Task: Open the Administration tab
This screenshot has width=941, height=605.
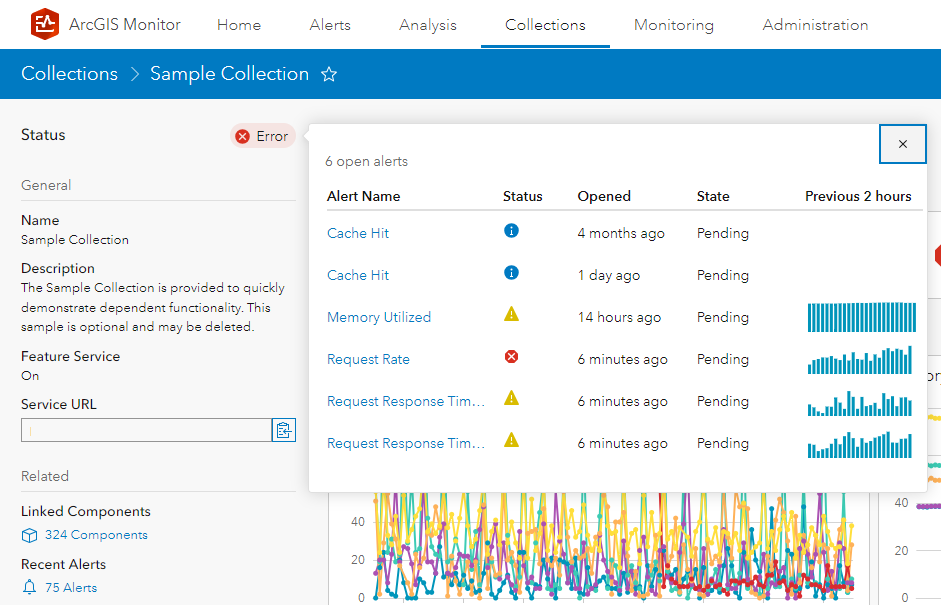Action: pos(815,25)
